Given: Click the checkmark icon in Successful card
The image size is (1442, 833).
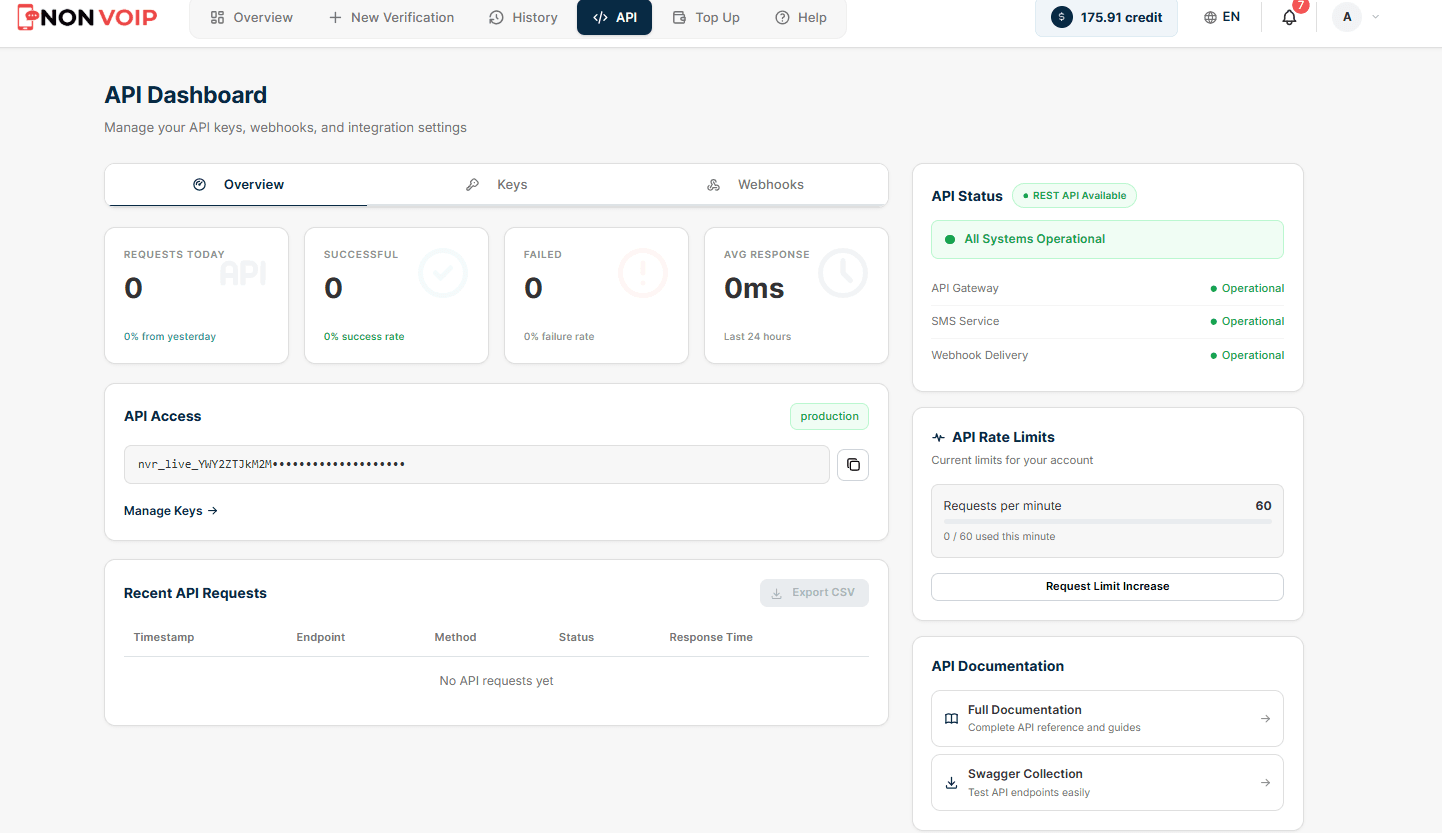Looking at the screenshot, I should 443,273.
